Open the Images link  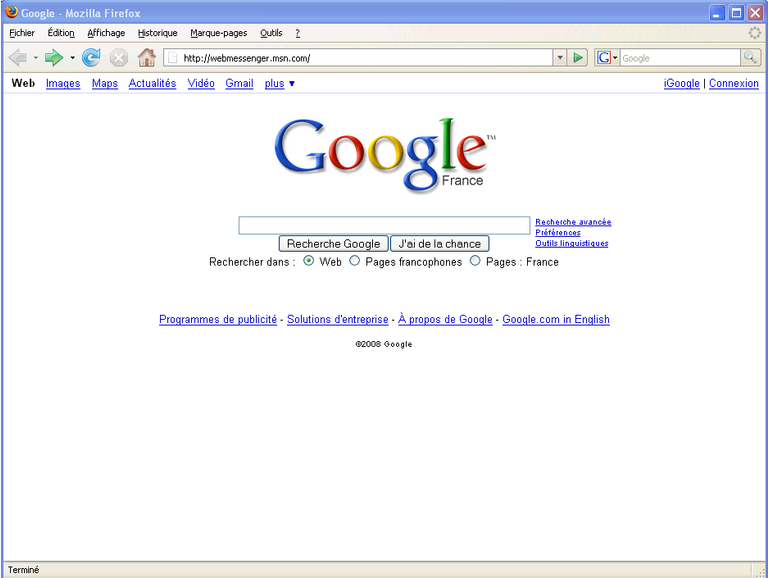tap(63, 83)
